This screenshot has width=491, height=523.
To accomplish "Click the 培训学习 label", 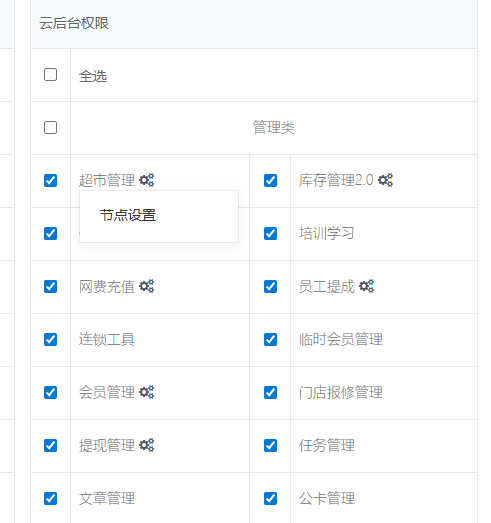I will click(326, 233).
